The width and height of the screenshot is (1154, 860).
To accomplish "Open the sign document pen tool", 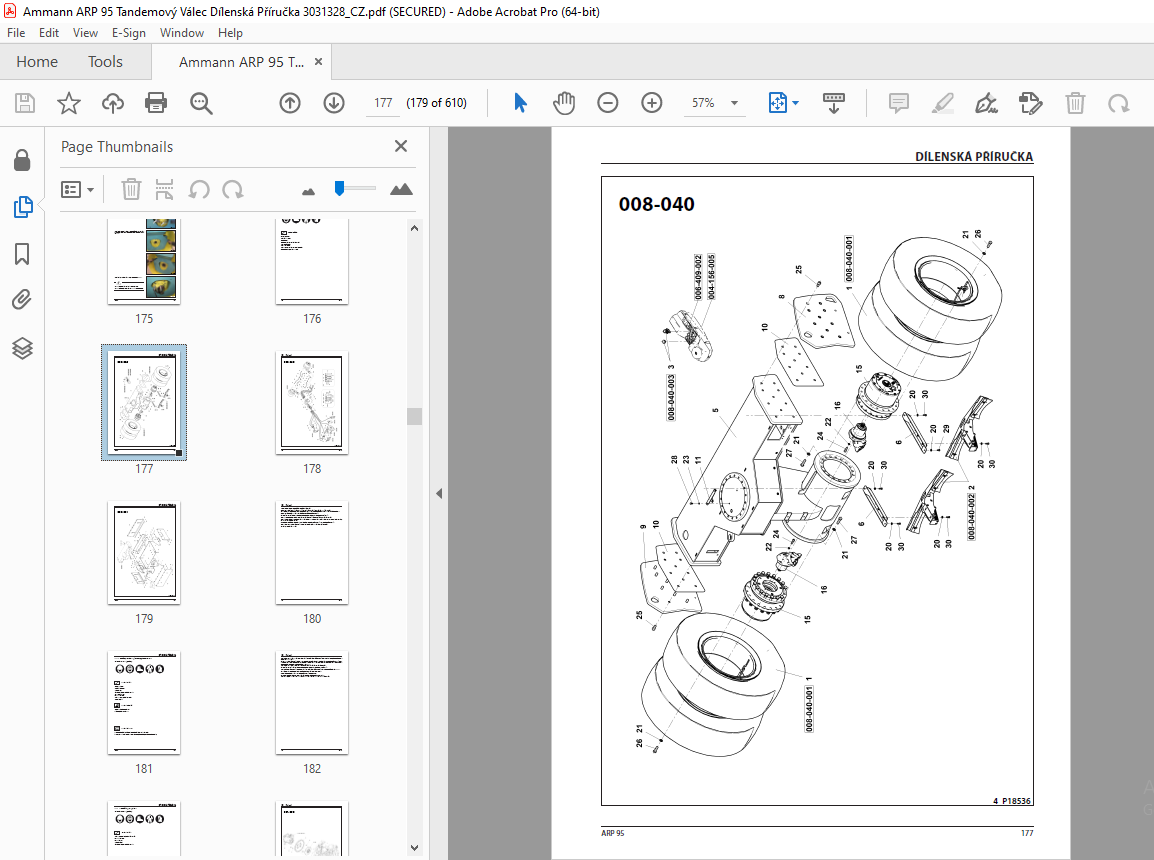I will pyautogui.click(x=986, y=103).
